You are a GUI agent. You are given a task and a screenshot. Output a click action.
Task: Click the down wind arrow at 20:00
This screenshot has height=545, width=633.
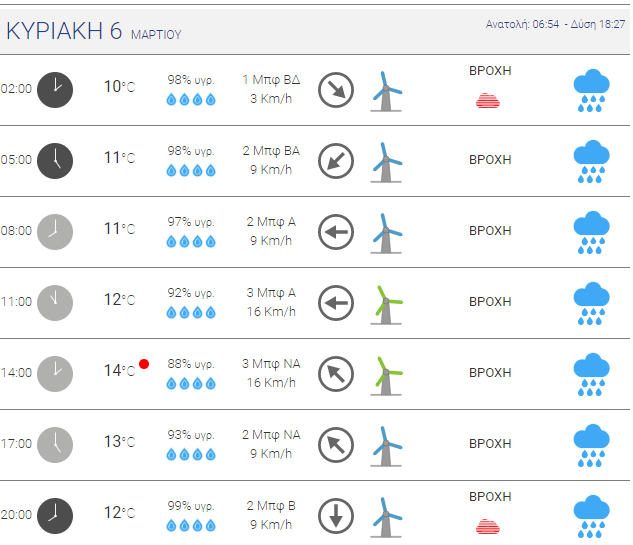pyautogui.click(x=336, y=516)
